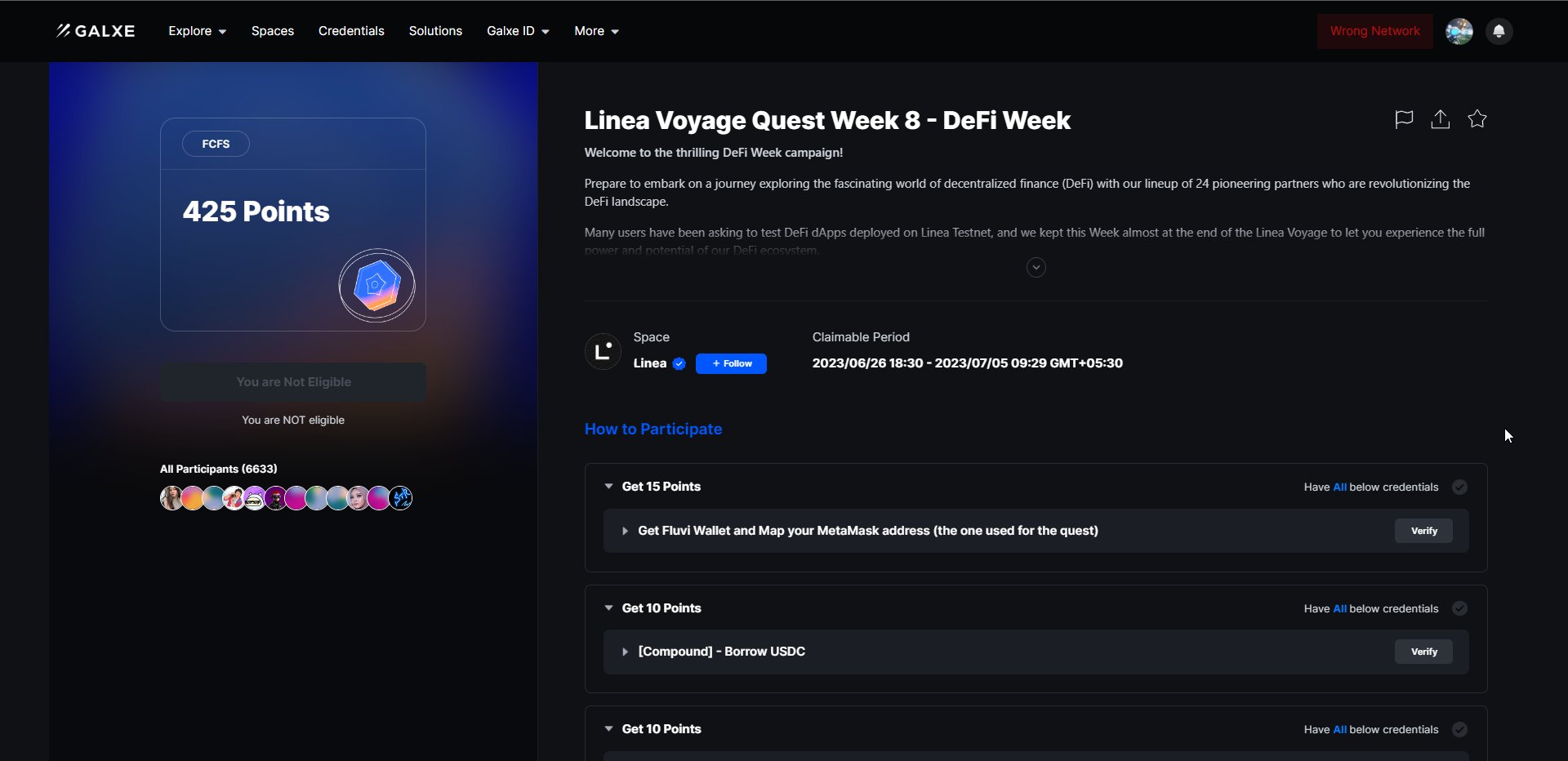Collapse the Compound Get 10 Points section
The height and width of the screenshot is (761, 1568).
coord(608,607)
